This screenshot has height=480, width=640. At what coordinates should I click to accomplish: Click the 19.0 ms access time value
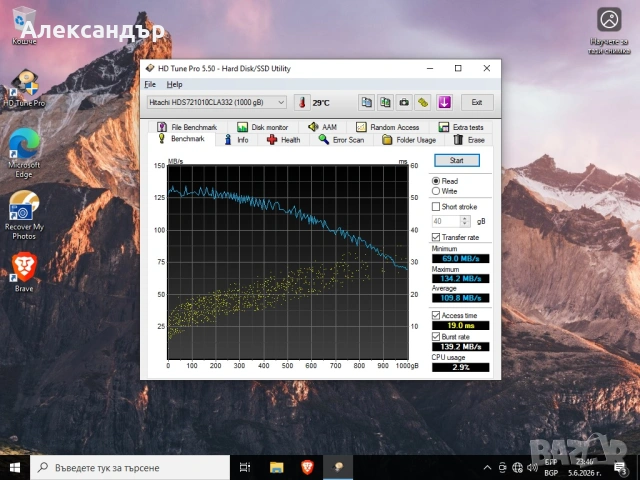tap(460, 325)
